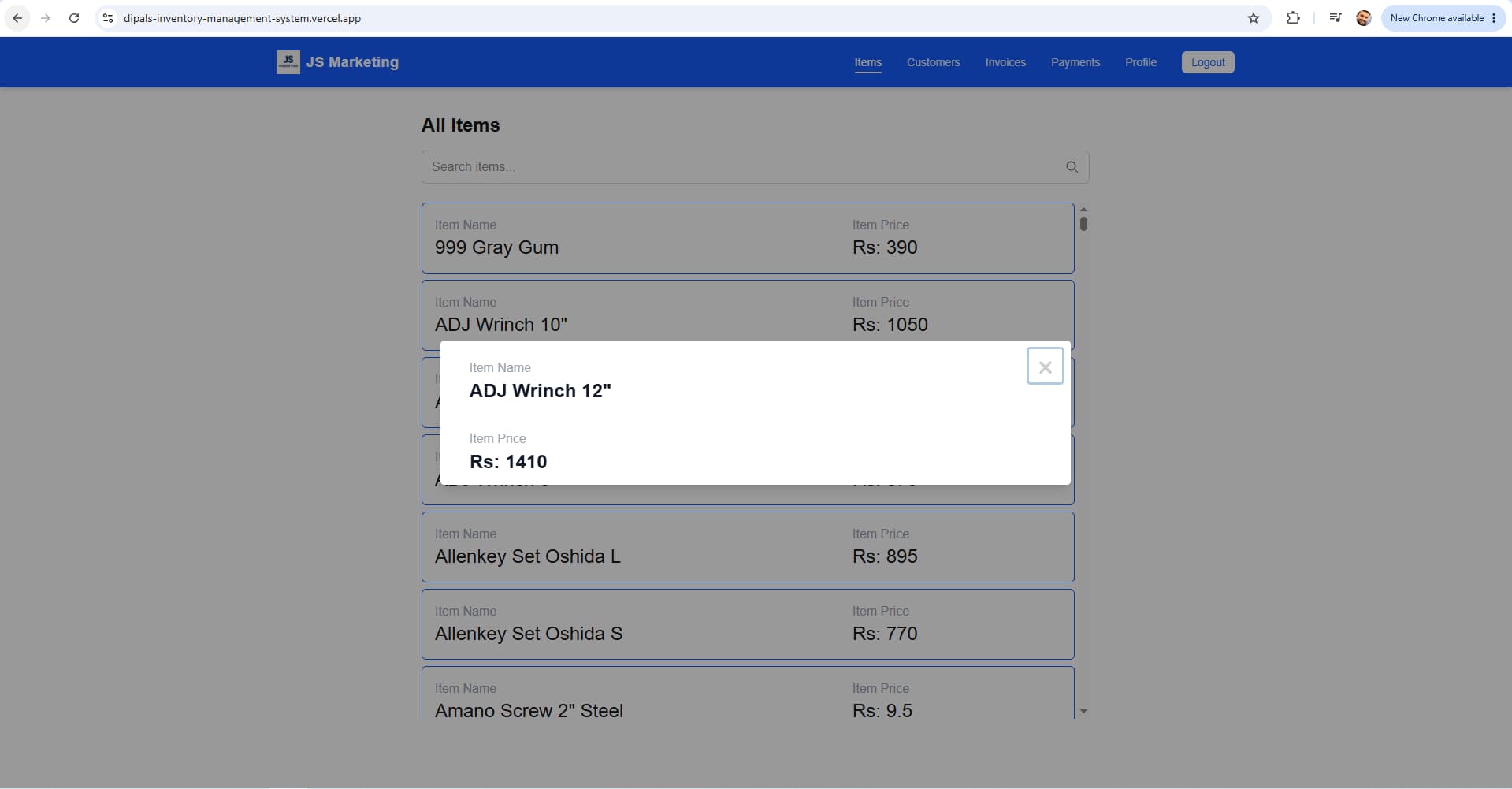Click the search magnifier icon
This screenshot has width=1512, height=789.
coord(1072,167)
